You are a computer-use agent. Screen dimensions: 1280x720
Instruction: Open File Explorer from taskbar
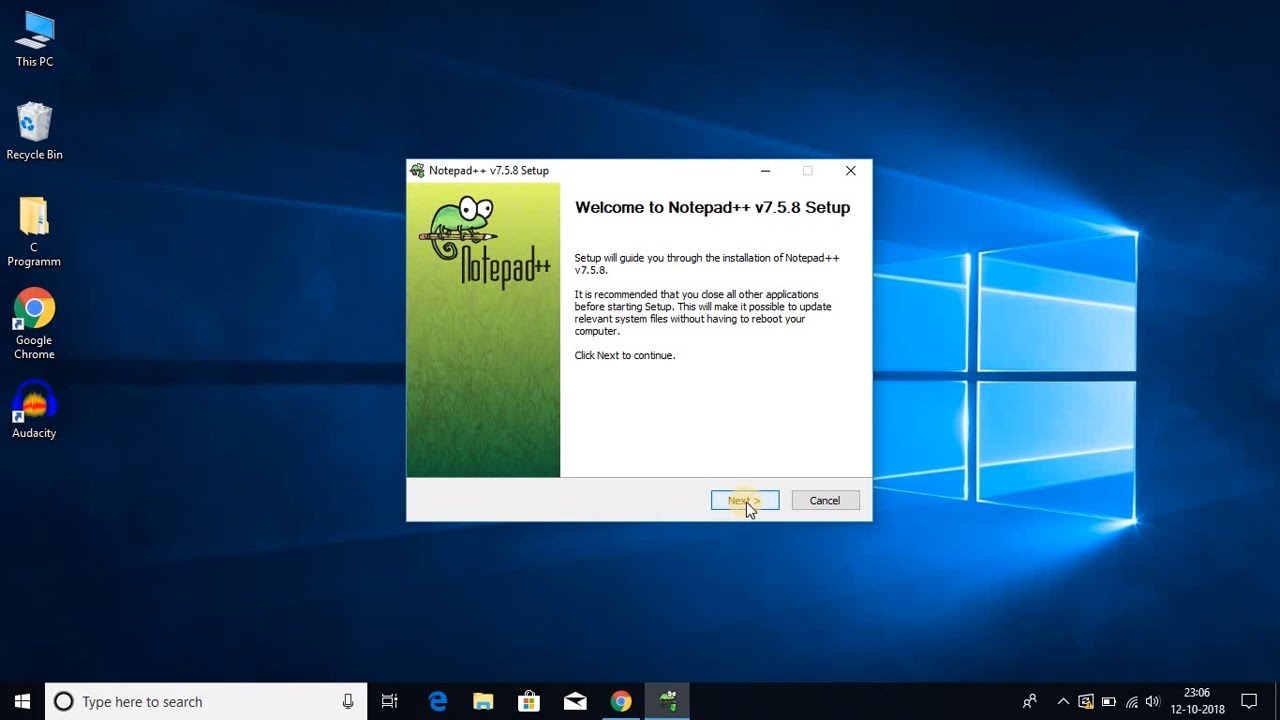point(484,702)
